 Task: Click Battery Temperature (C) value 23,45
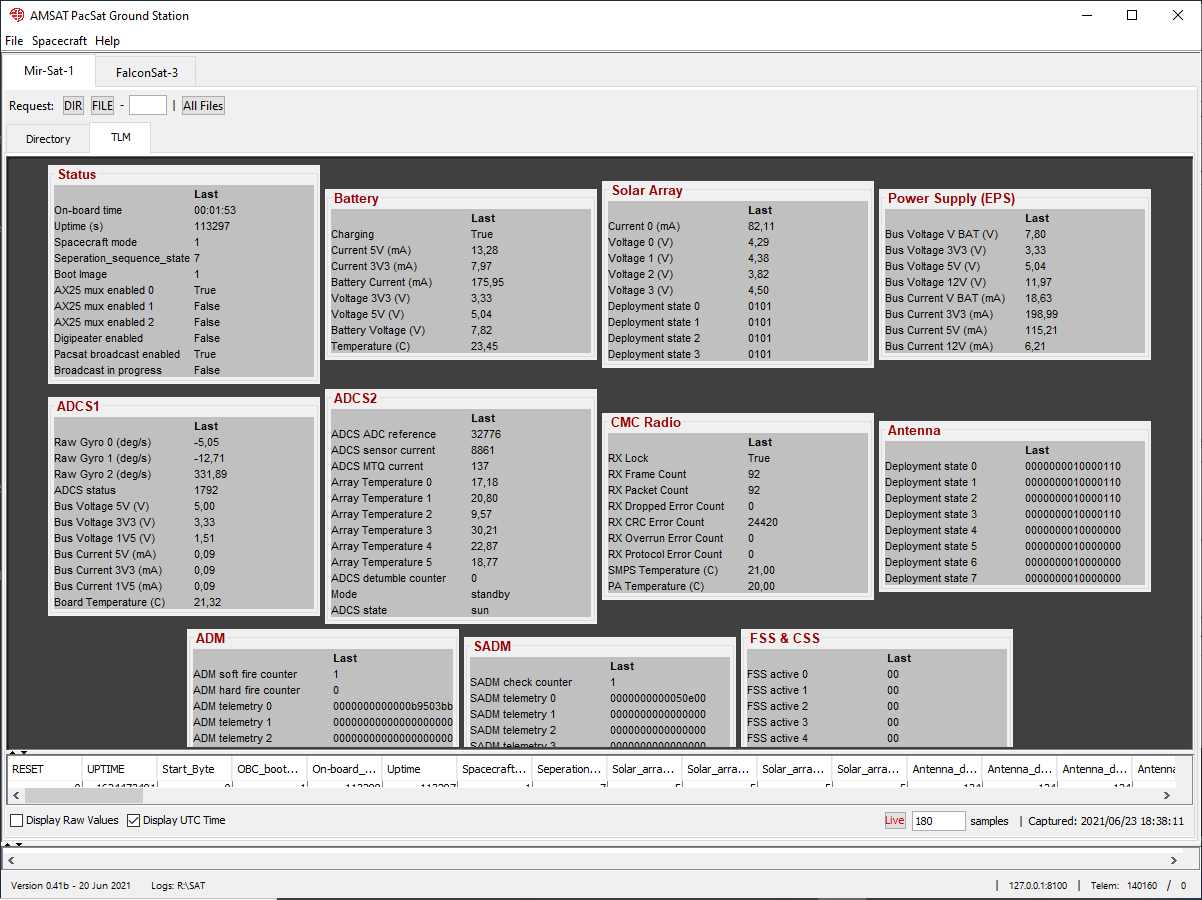(x=484, y=346)
